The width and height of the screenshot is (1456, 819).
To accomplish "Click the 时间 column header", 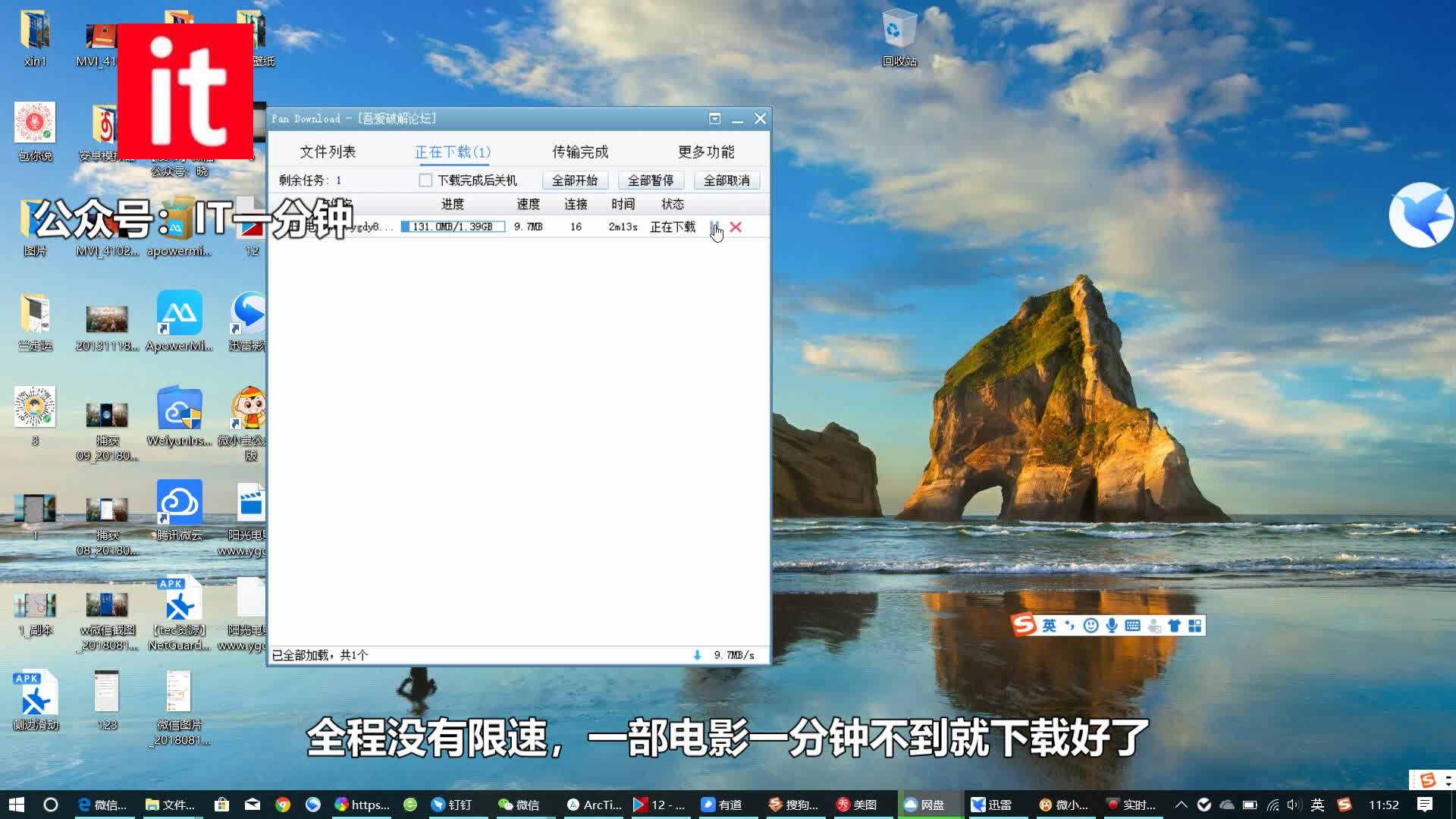I will pyautogui.click(x=623, y=204).
